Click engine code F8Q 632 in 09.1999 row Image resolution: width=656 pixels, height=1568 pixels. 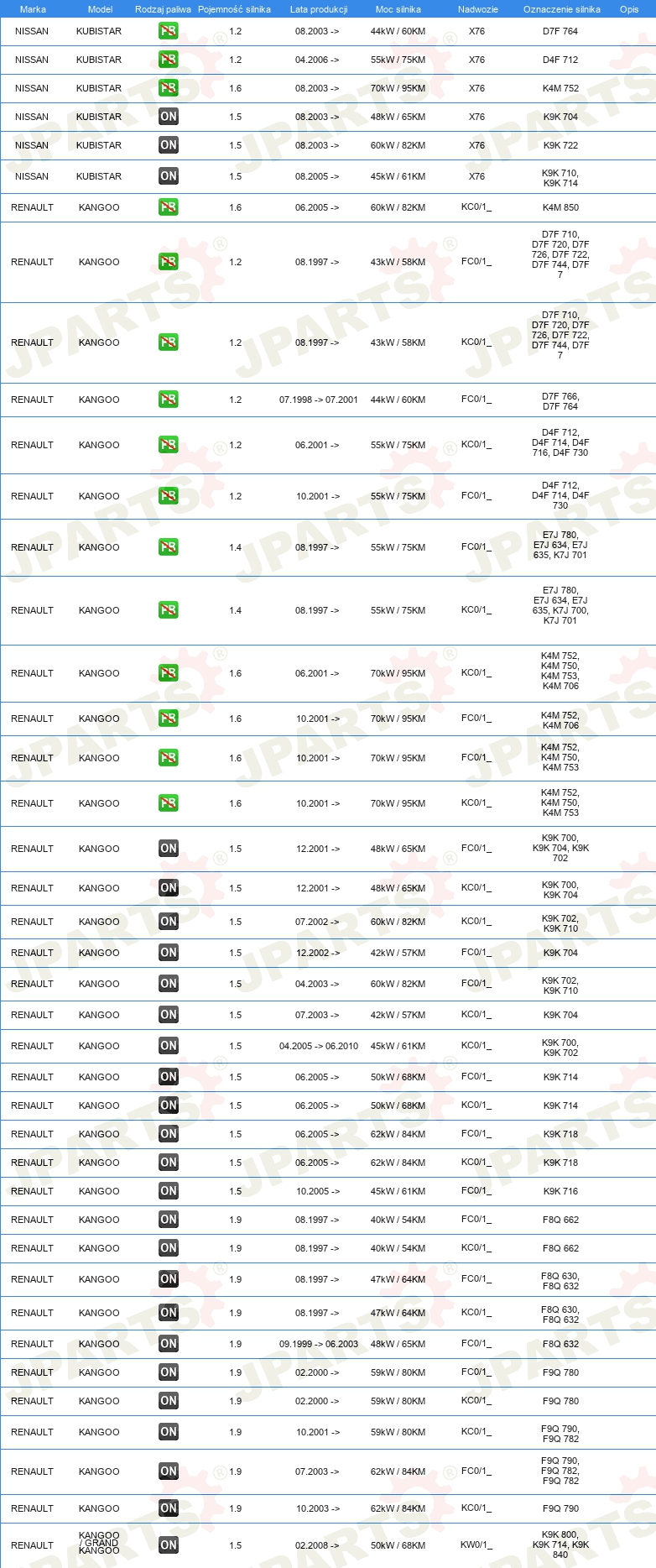coord(560,1344)
